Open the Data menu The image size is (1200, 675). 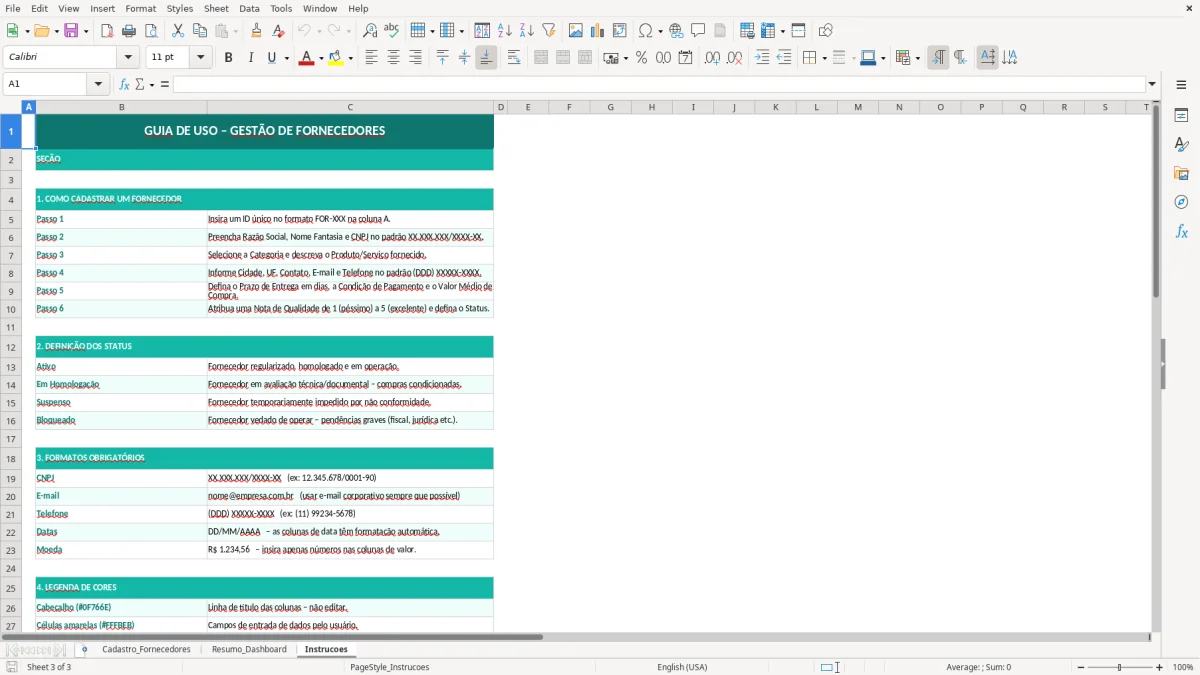[249, 8]
